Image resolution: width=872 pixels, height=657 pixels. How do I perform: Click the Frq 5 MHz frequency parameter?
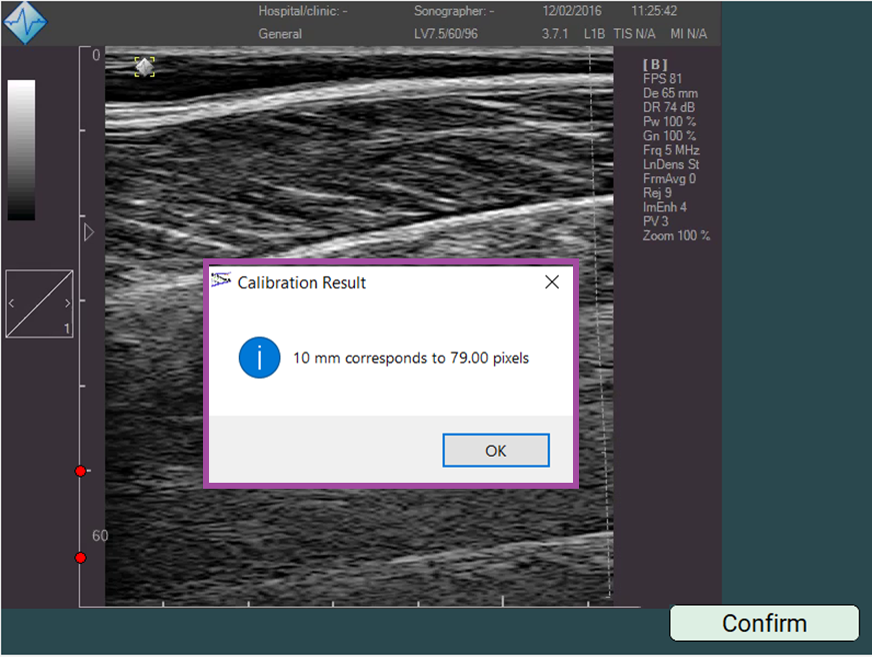pyautogui.click(x=670, y=150)
